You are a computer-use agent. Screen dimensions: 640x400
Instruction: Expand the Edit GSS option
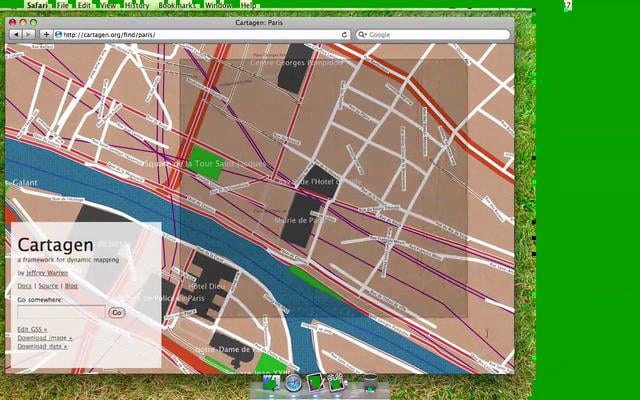31,329
